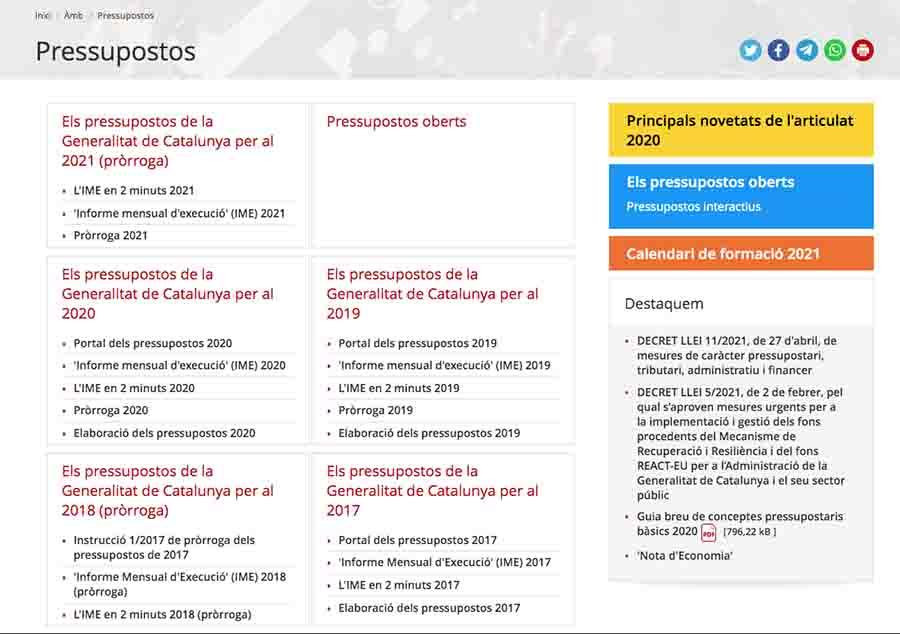
Task: Share the page on Facebook
Action: tap(778, 49)
